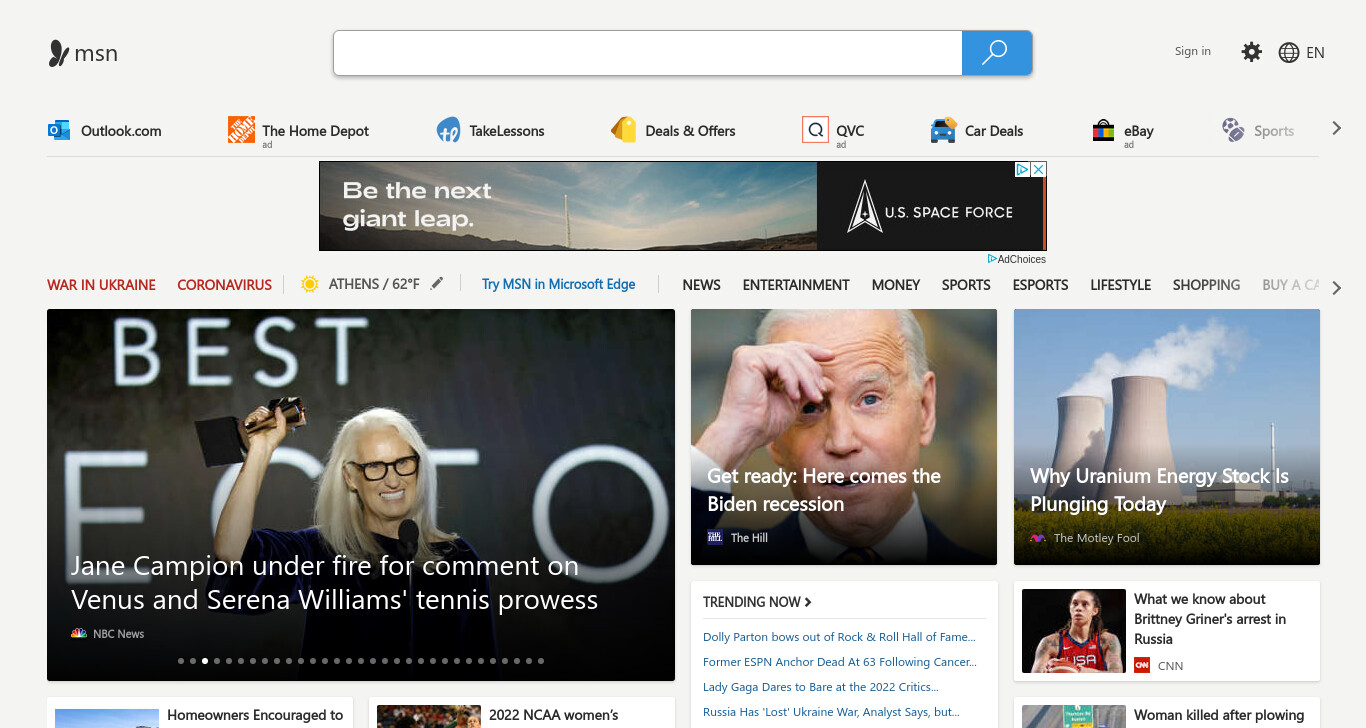Select the SHOPPING menu item
Screen dimensions: 1366x728
pos(1206,285)
